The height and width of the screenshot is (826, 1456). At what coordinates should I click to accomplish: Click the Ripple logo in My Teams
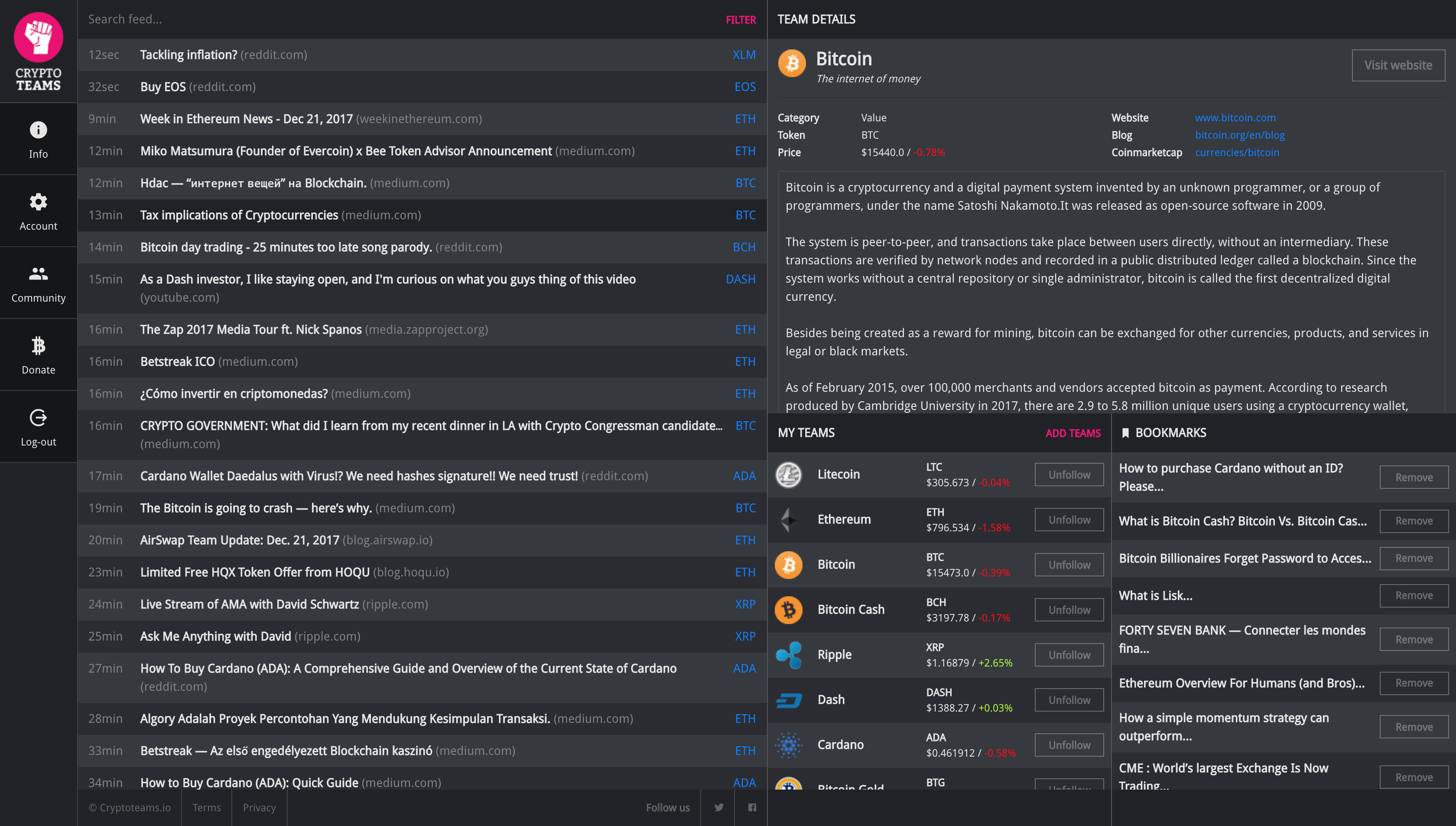coord(789,654)
